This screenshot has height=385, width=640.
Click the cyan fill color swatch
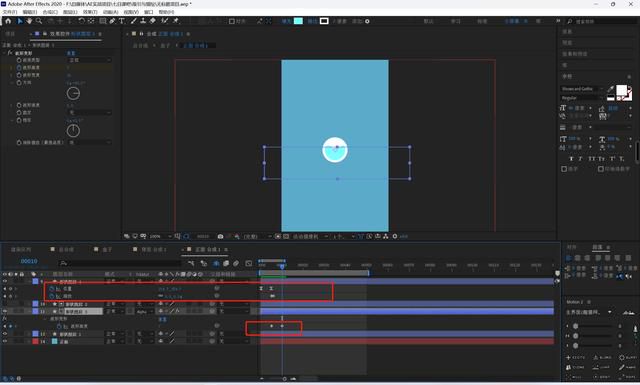pos(298,21)
